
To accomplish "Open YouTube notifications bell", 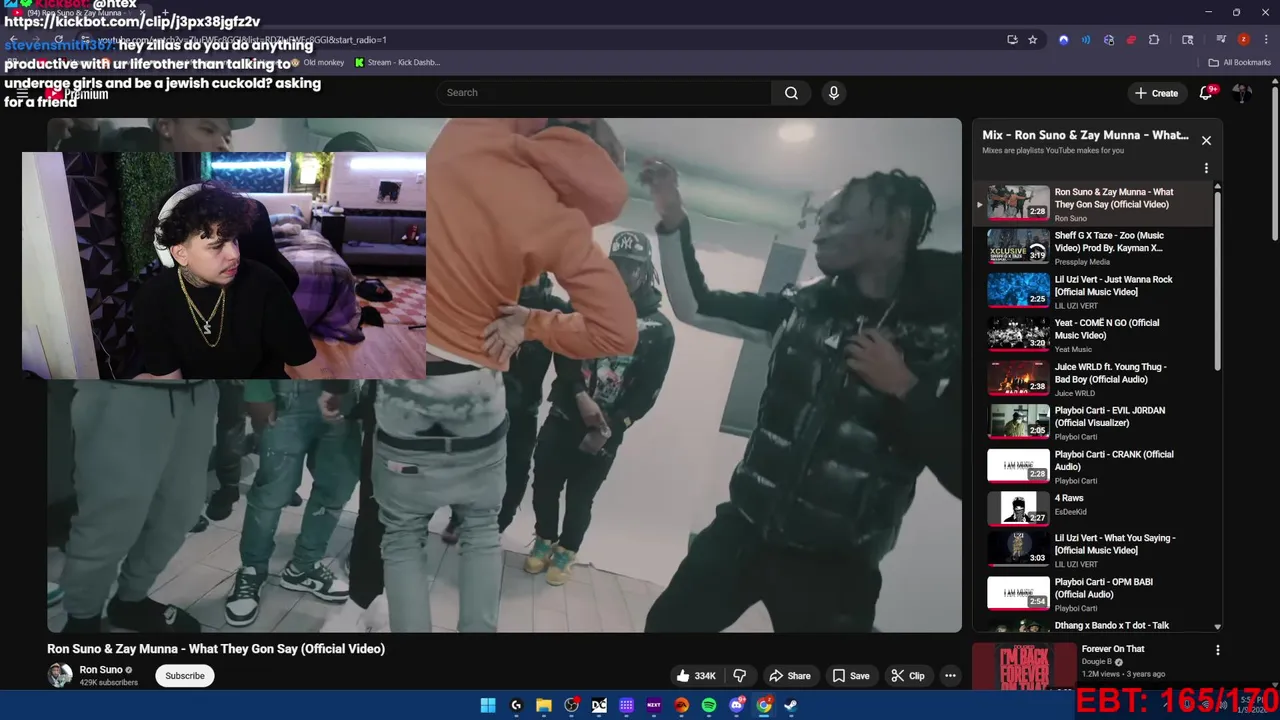I will [1206, 93].
